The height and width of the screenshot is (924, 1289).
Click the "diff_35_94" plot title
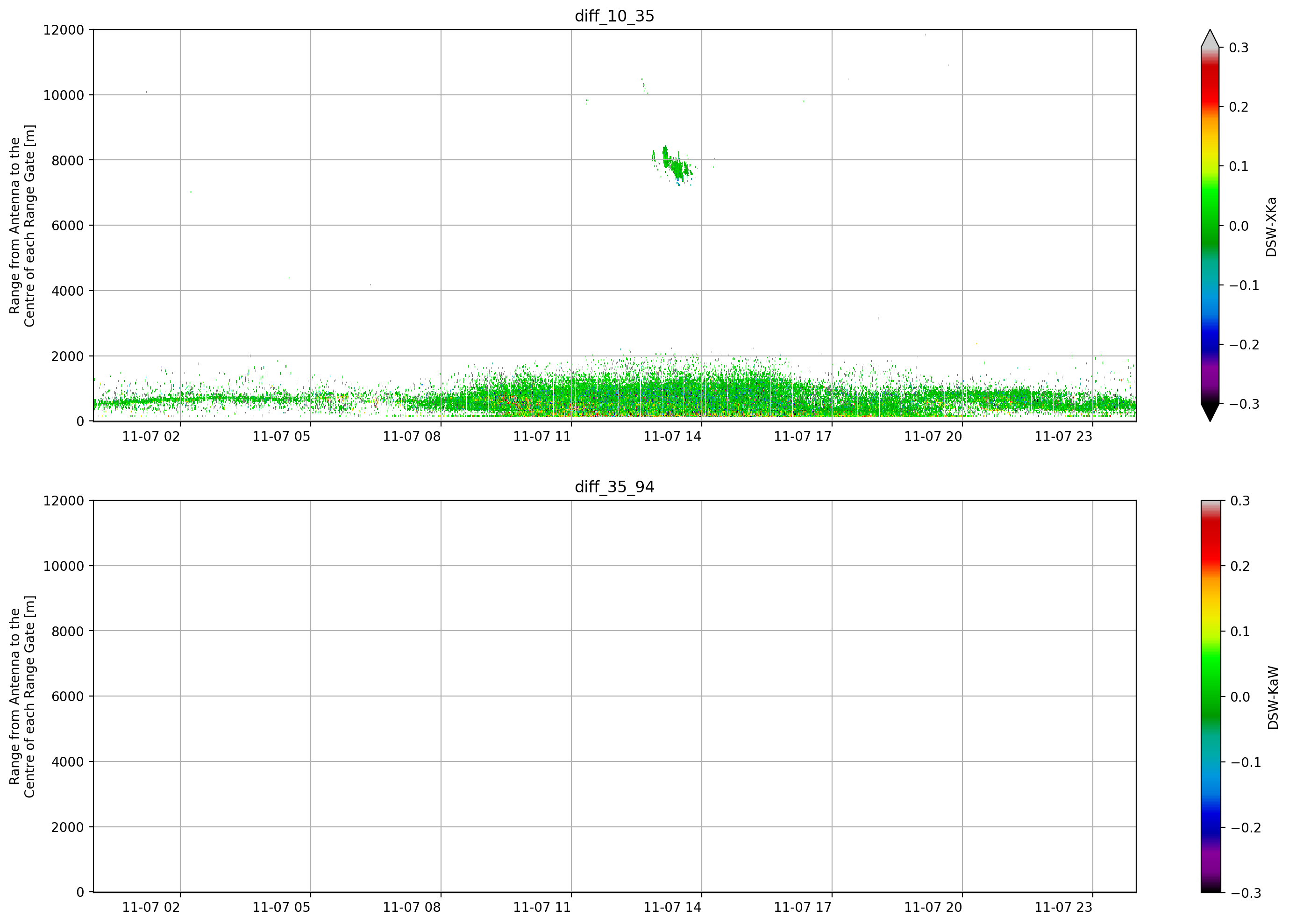(614, 487)
